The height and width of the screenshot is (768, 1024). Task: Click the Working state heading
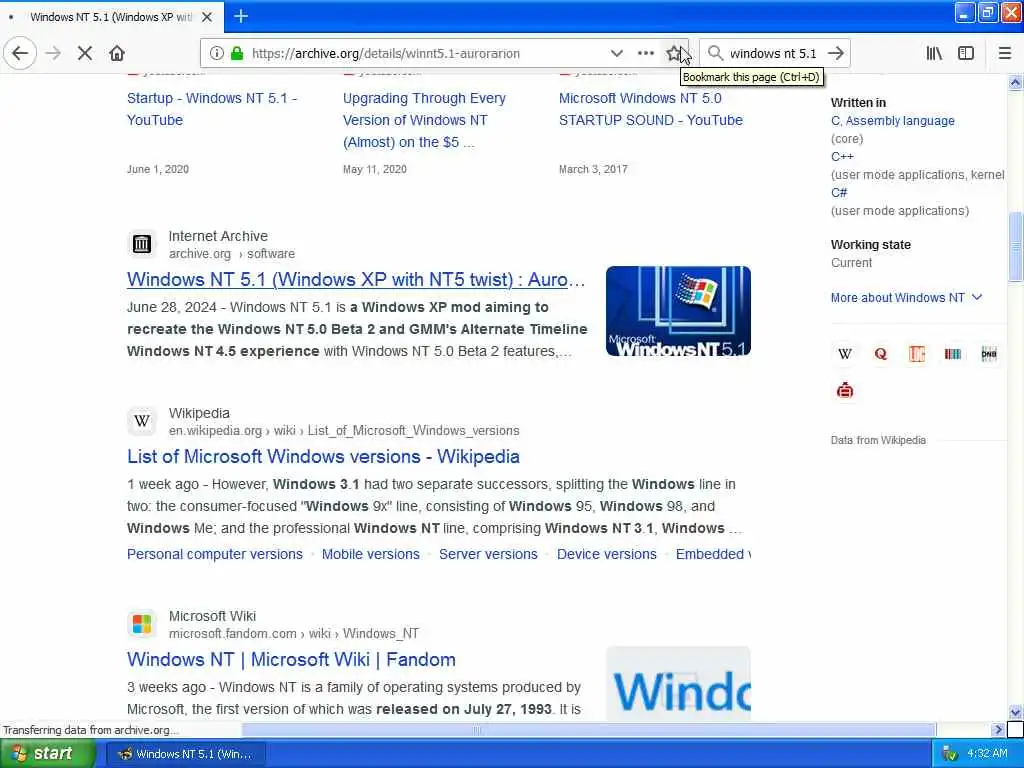click(x=871, y=245)
